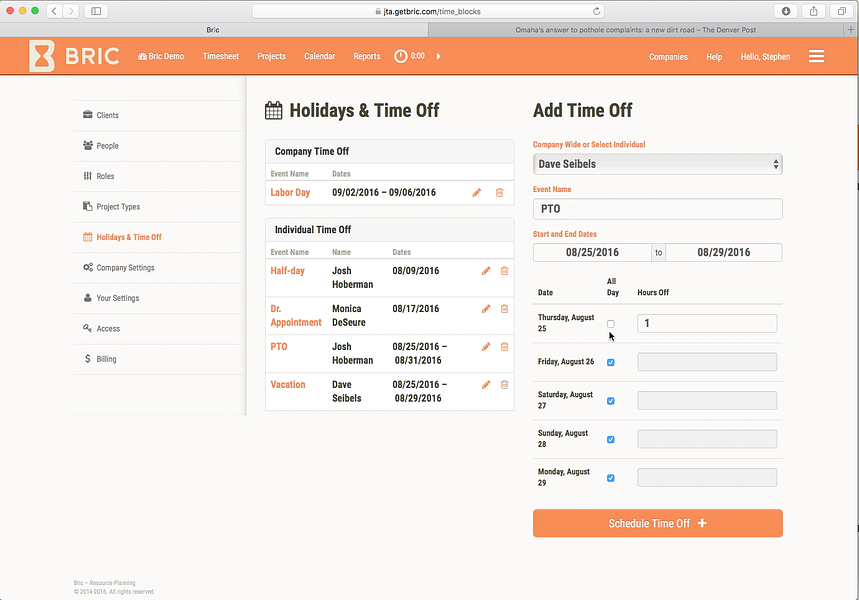This screenshot has height=600, width=859.
Task: Switch to the Denver Post tab
Action: (635, 30)
